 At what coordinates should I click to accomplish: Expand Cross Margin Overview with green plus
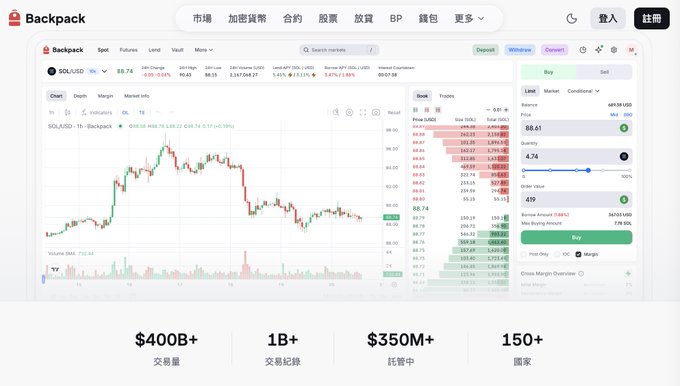click(x=628, y=274)
